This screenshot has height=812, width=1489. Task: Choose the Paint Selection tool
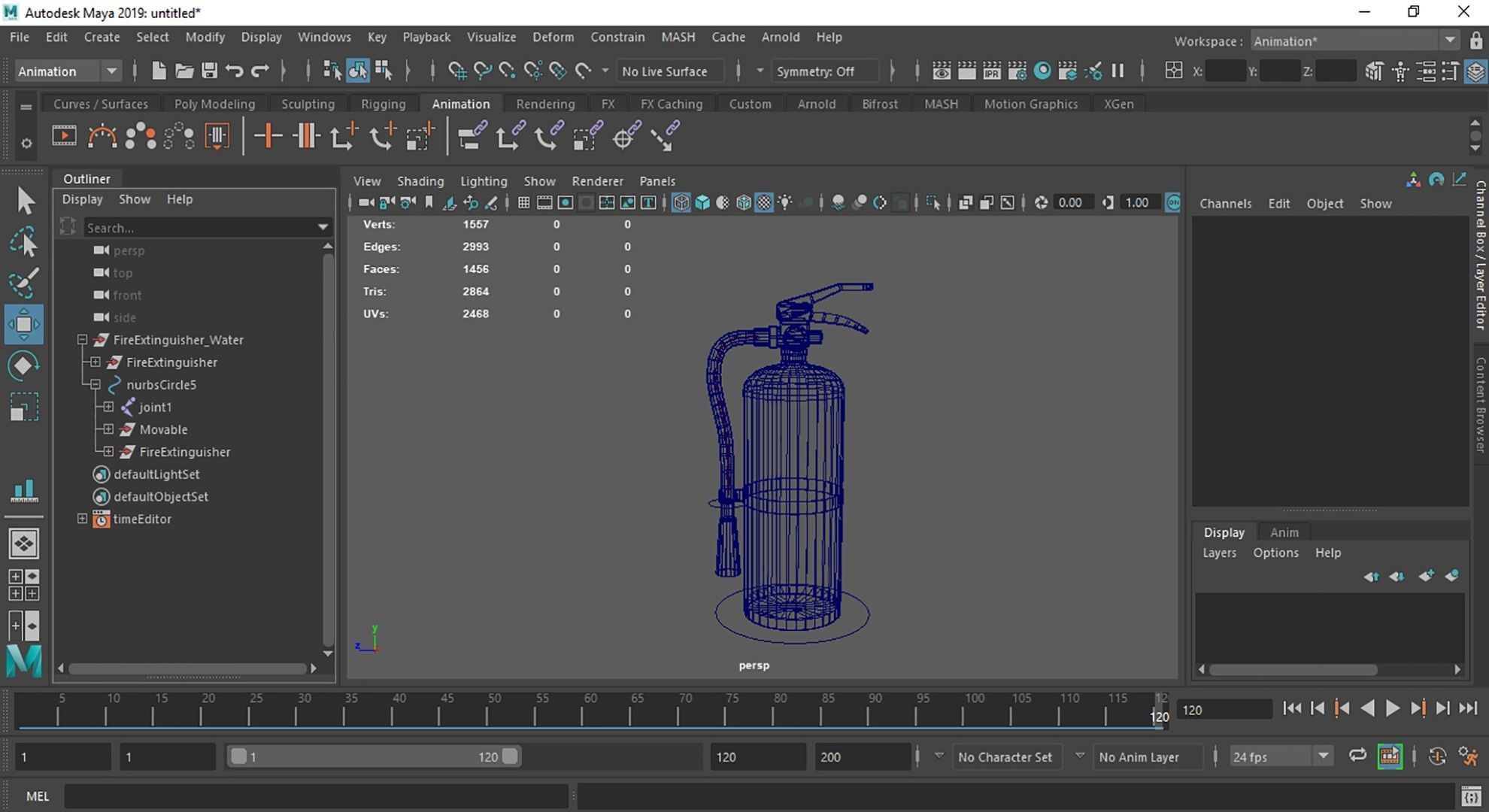tap(24, 283)
